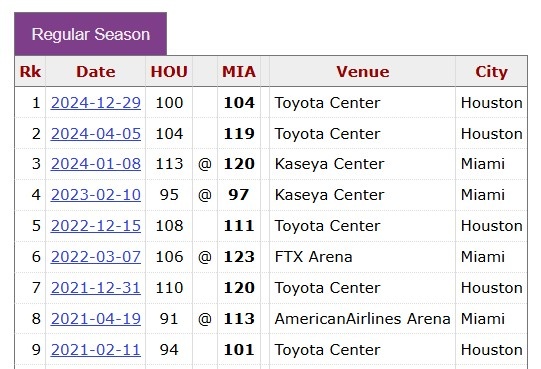Click the MIA score 123 cell
This screenshot has width=541, height=369.
239,257
